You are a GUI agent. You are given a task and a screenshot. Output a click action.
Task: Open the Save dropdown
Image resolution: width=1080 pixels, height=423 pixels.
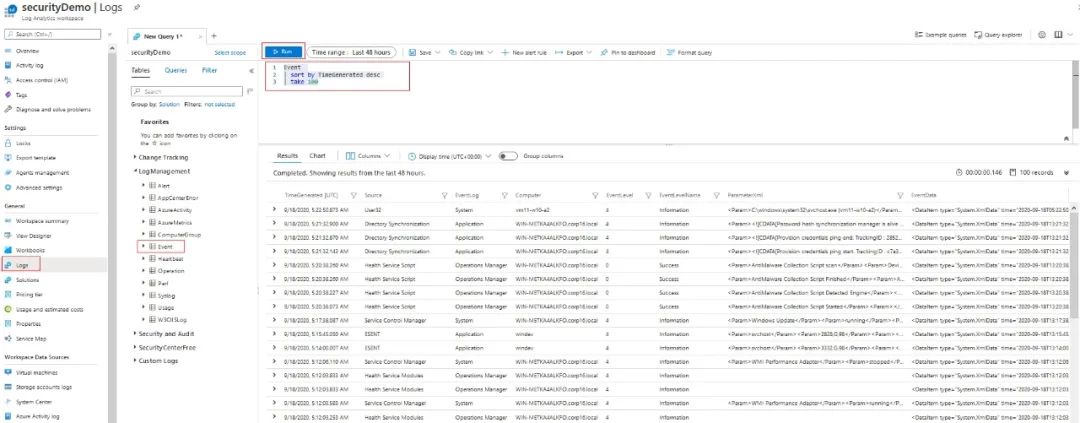tap(424, 52)
